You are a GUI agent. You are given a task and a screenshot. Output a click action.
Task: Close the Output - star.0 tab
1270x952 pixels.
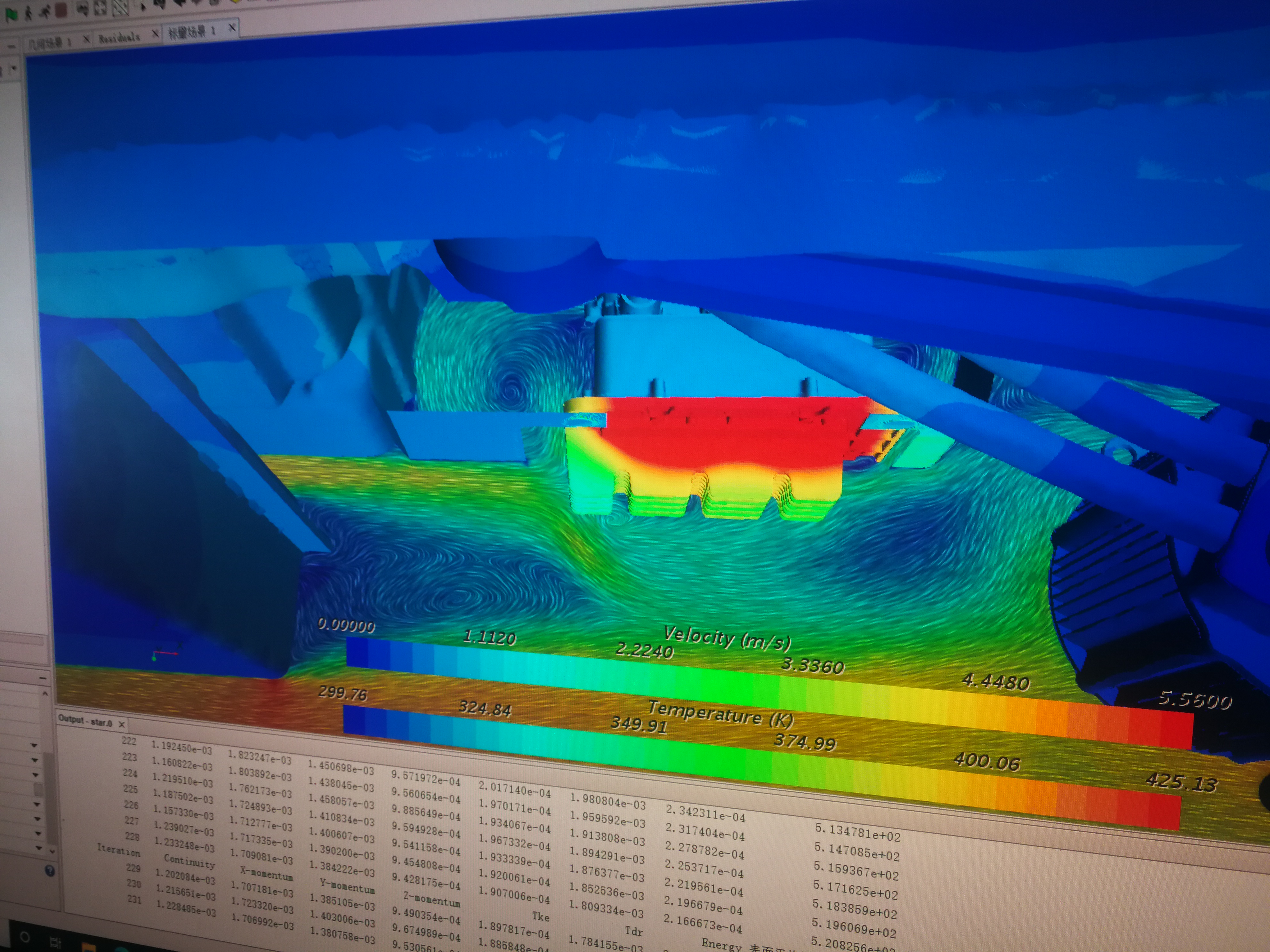122,725
